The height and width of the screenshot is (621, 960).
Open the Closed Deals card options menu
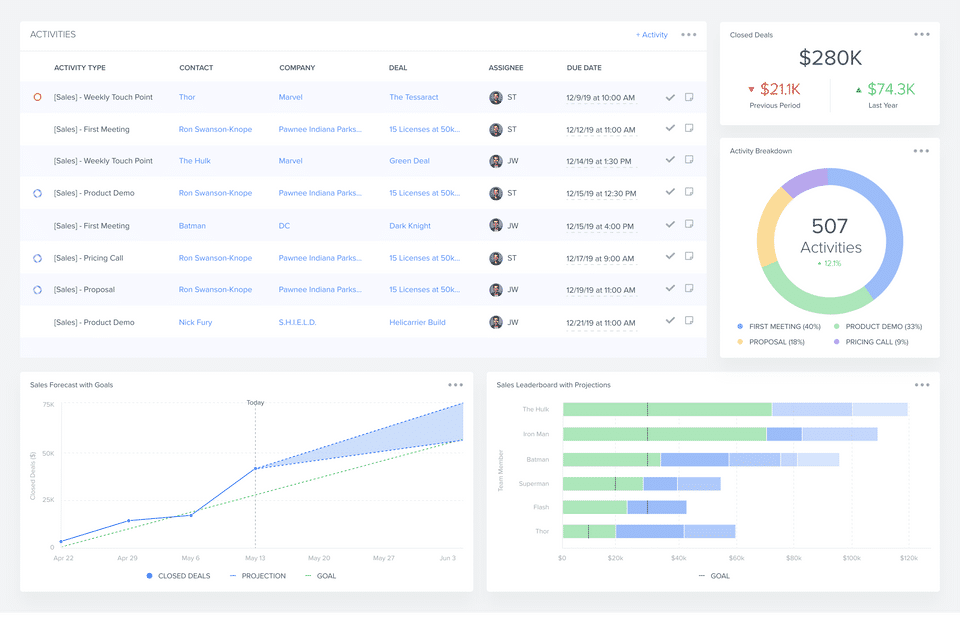[x=922, y=34]
